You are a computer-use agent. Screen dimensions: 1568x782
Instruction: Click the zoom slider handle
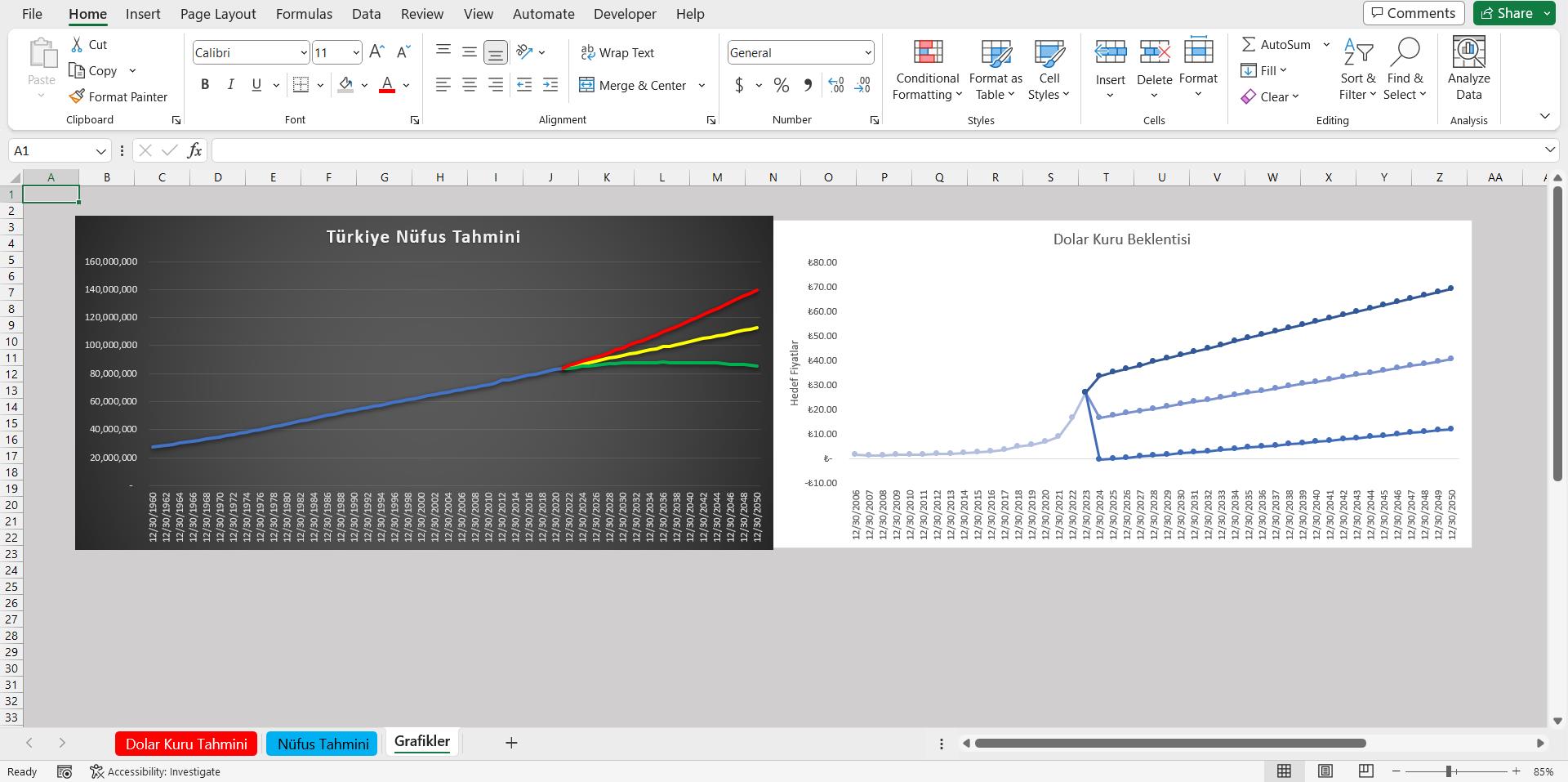click(x=1449, y=771)
